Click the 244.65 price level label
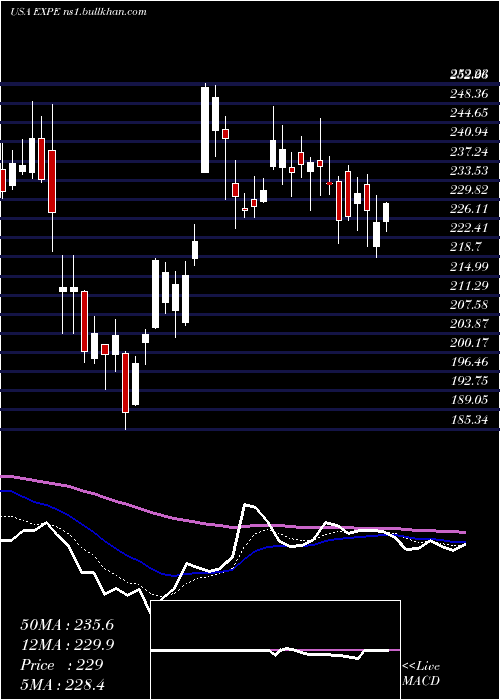Screen dimensions: 500x700 coord(468,113)
